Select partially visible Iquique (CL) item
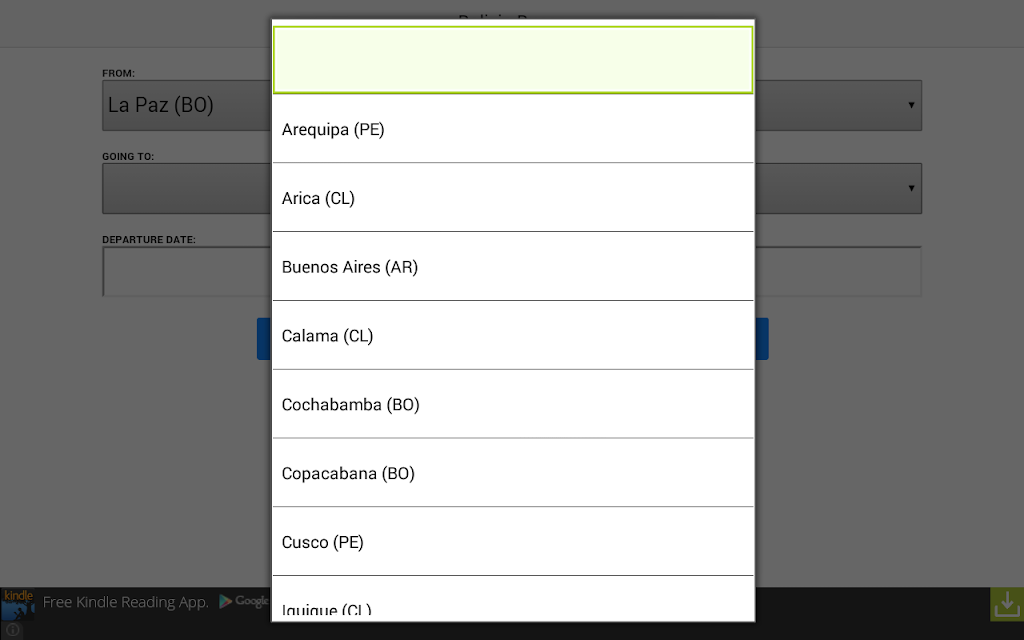1024x640 pixels. point(513,599)
